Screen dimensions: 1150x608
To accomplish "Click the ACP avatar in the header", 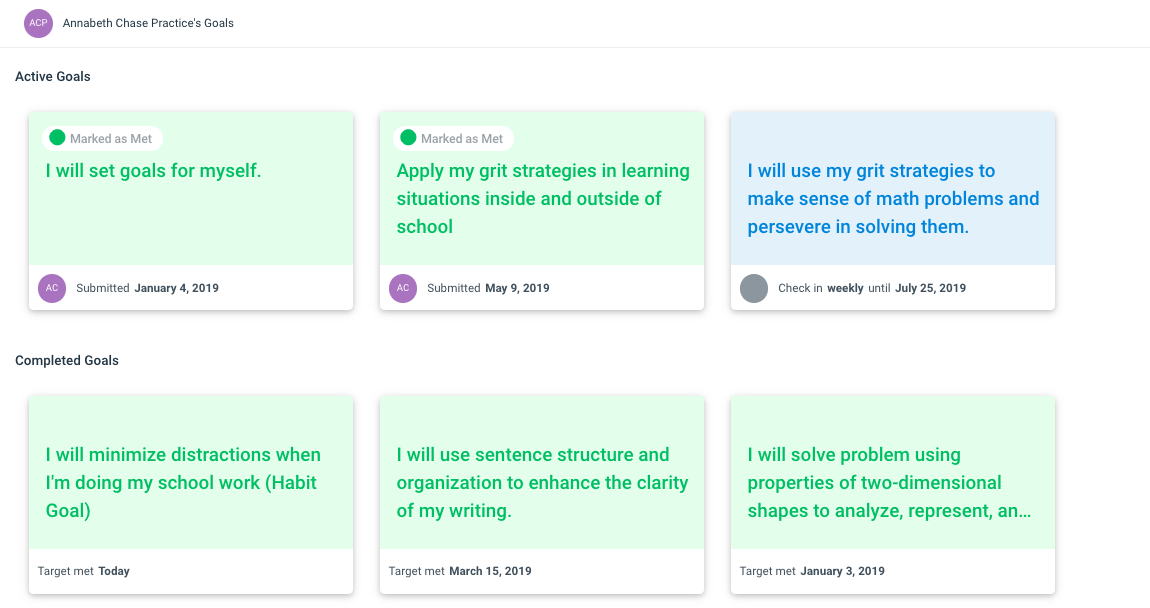I will click(38, 23).
